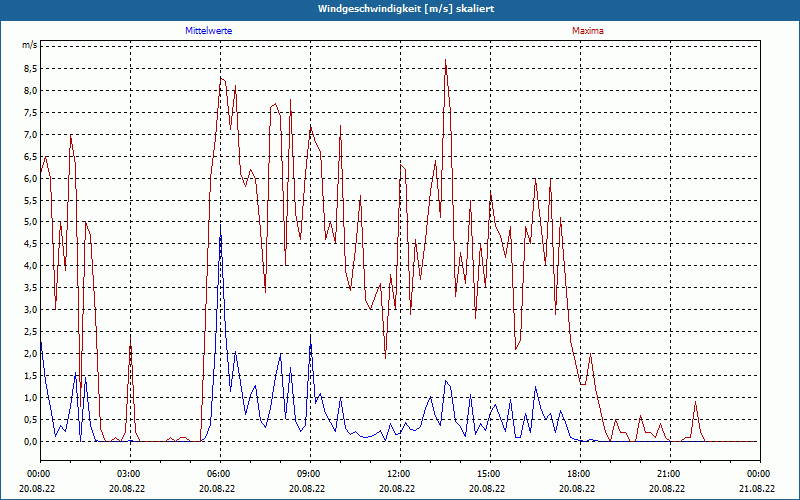Screen dimensions: 800x500
Task: Click the 6,5 y-axis value
Action: coord(29,157)
